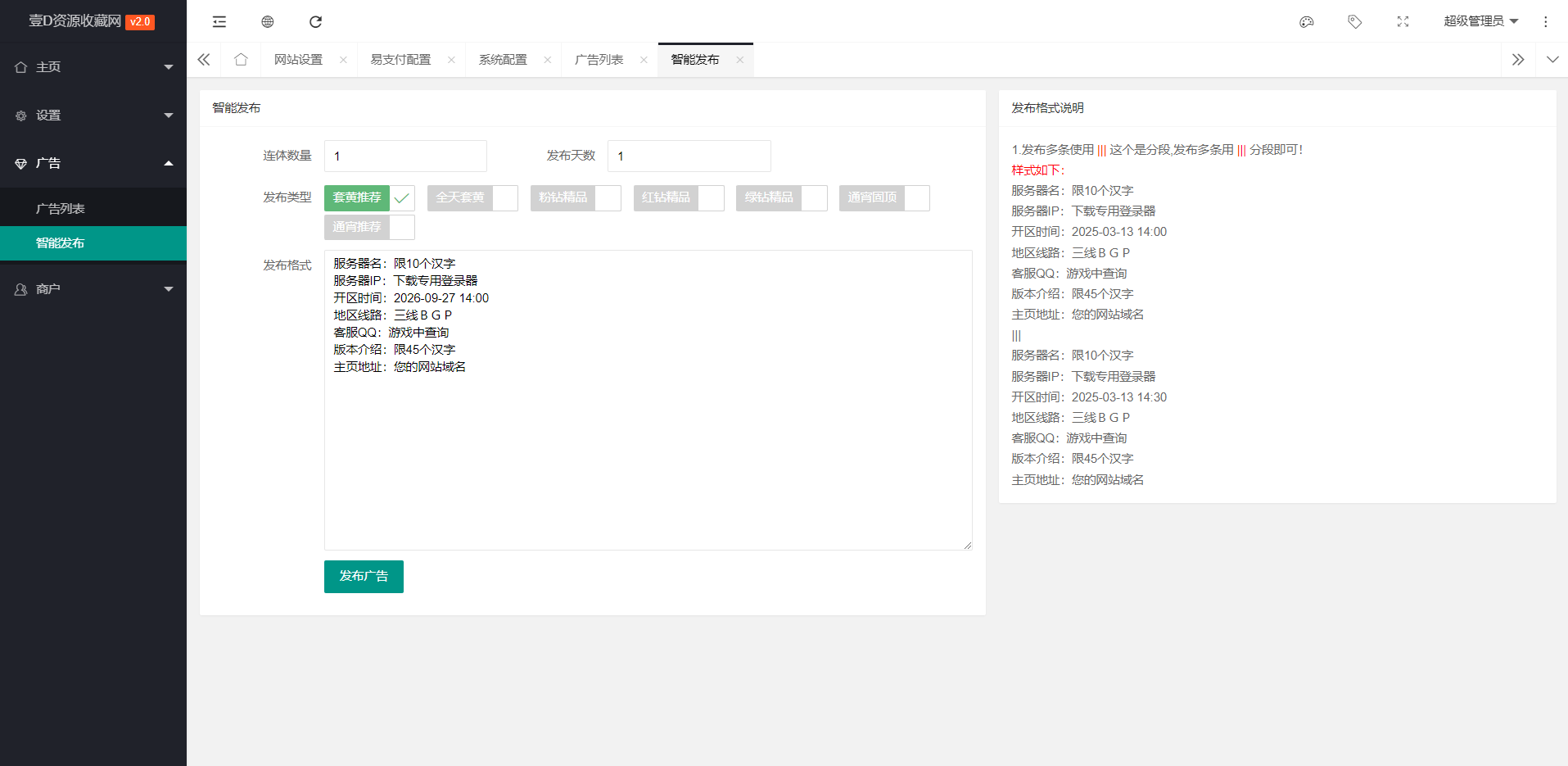1568x766 pixels.
Task: Close the 易支付配置 tab
Action: pyautogui.click(x=451, y=60)
